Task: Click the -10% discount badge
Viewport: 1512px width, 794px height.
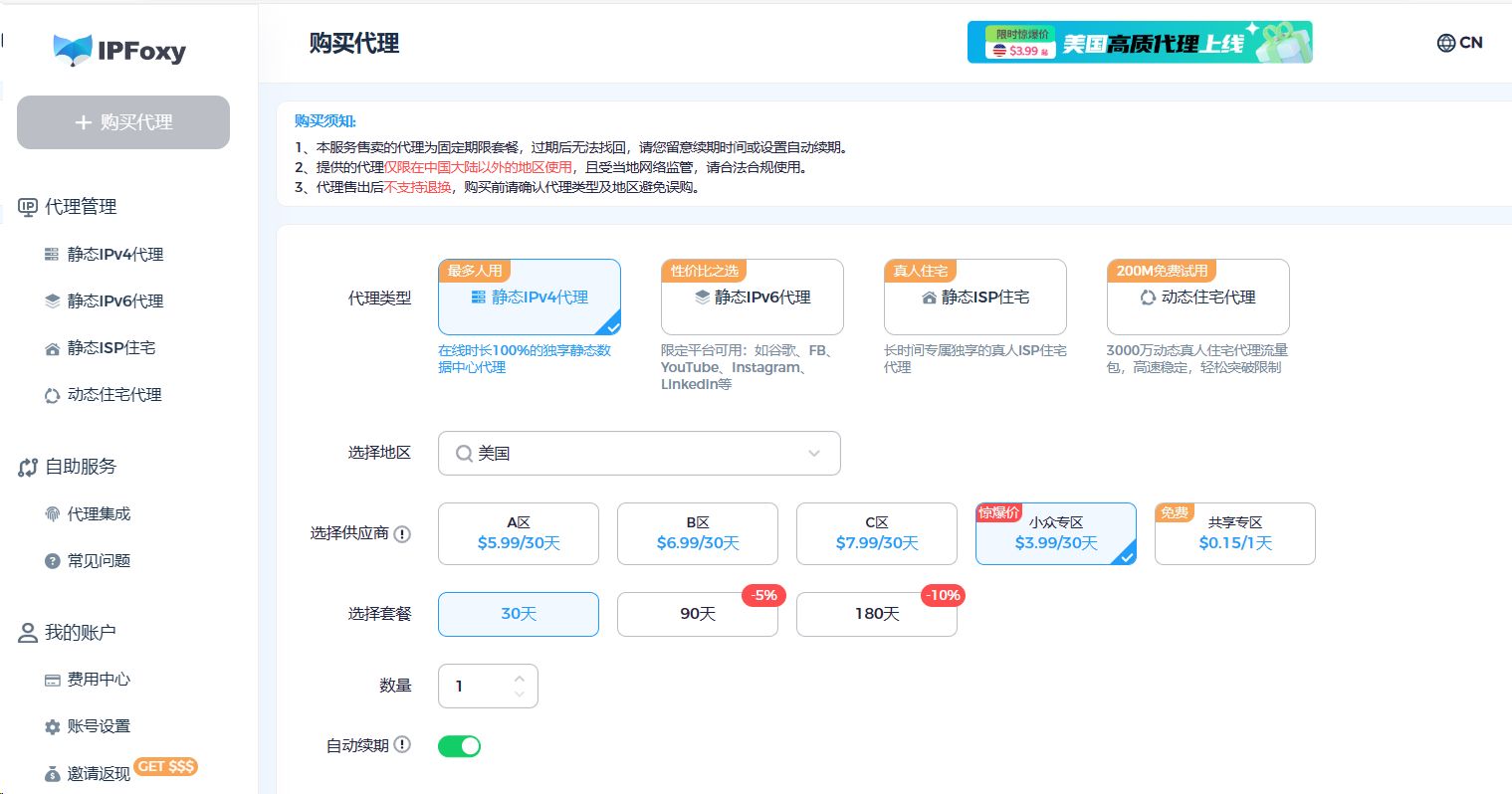Action: coord(943,595)
